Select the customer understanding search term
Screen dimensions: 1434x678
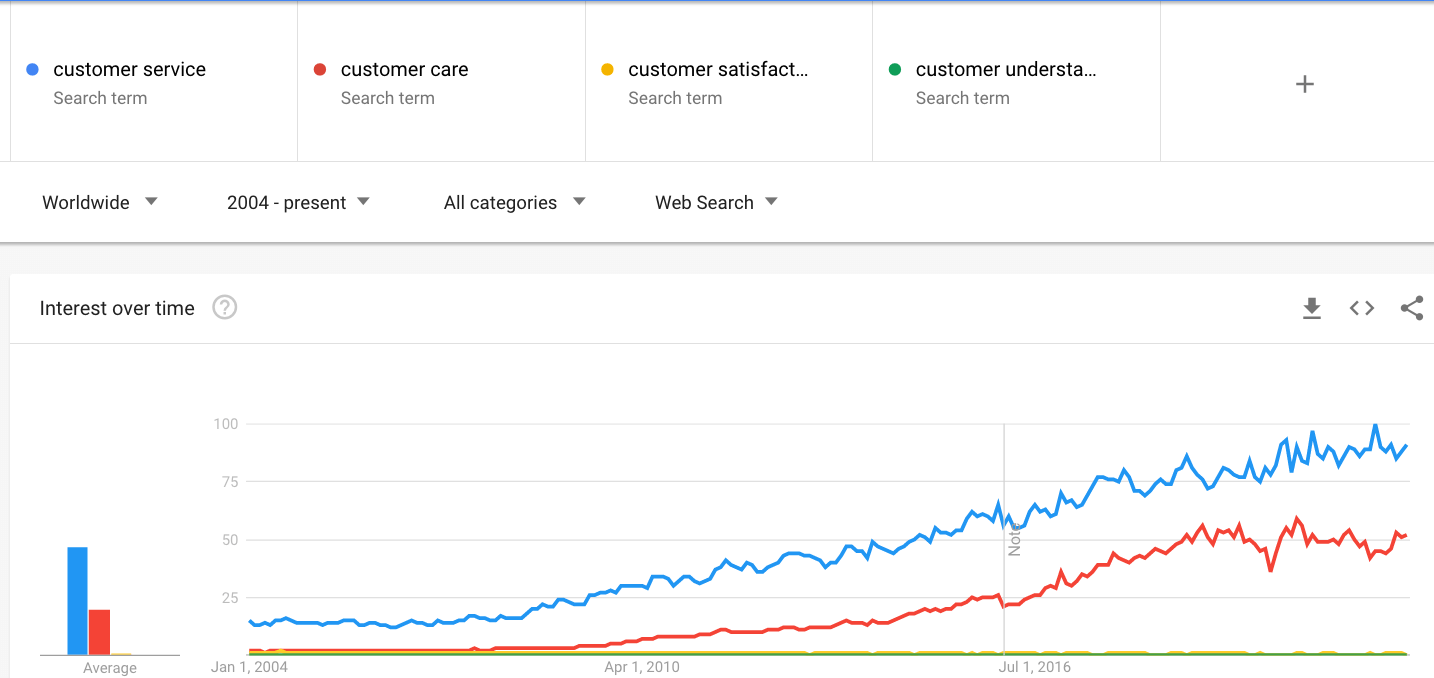(x=1005, y=70)
